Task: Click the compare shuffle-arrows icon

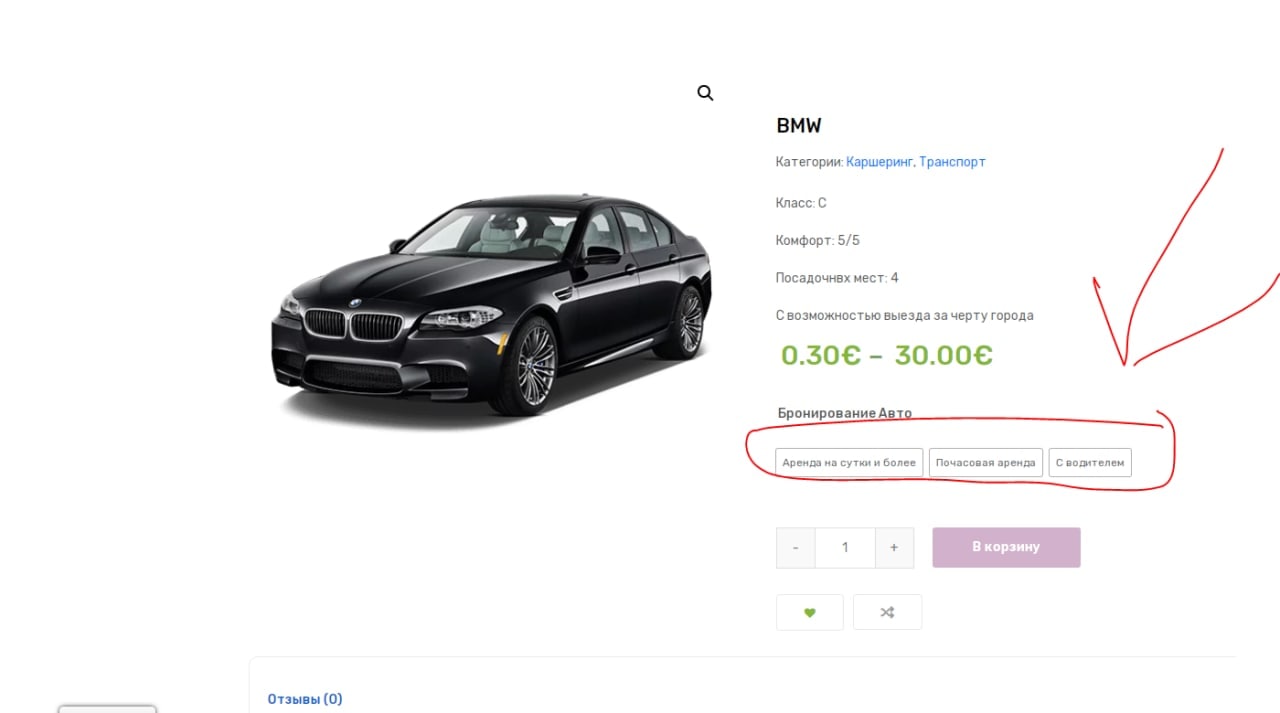Action: click(x=887, y=612)
